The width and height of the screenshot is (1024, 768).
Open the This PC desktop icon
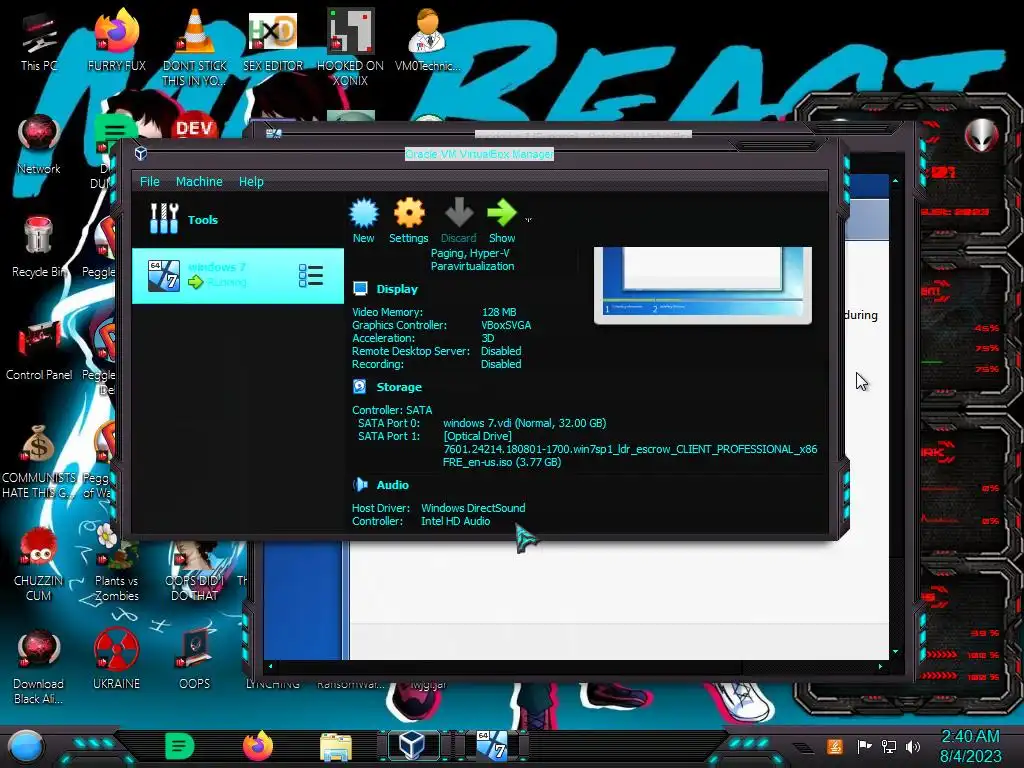pyautogui.click(x=39, y=42)
